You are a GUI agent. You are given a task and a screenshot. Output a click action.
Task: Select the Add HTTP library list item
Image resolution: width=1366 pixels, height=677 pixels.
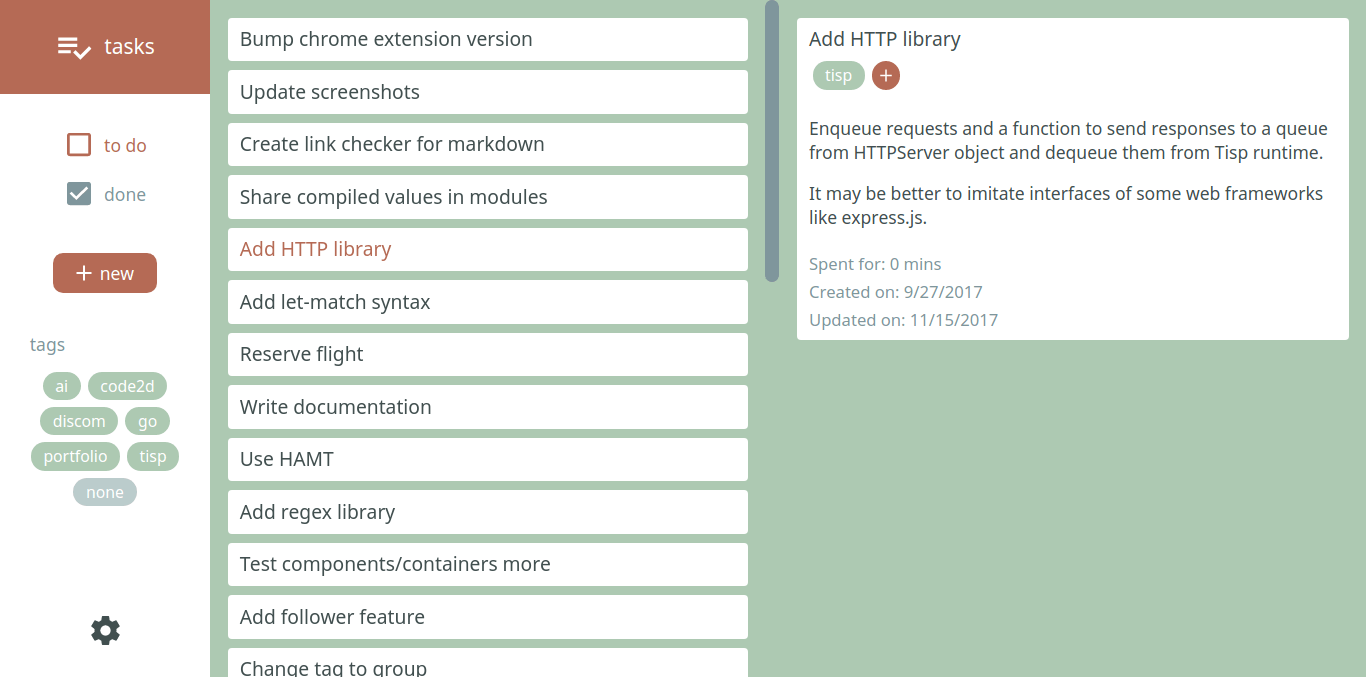pyautogui.click(x=488, y=249)
